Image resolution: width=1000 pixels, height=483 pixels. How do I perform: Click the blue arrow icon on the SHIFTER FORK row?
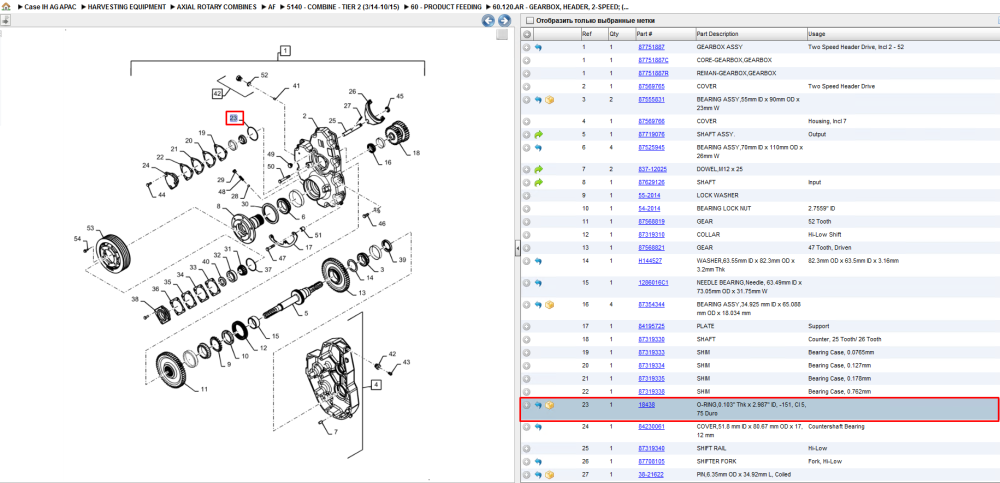click(x=538, y=461)
